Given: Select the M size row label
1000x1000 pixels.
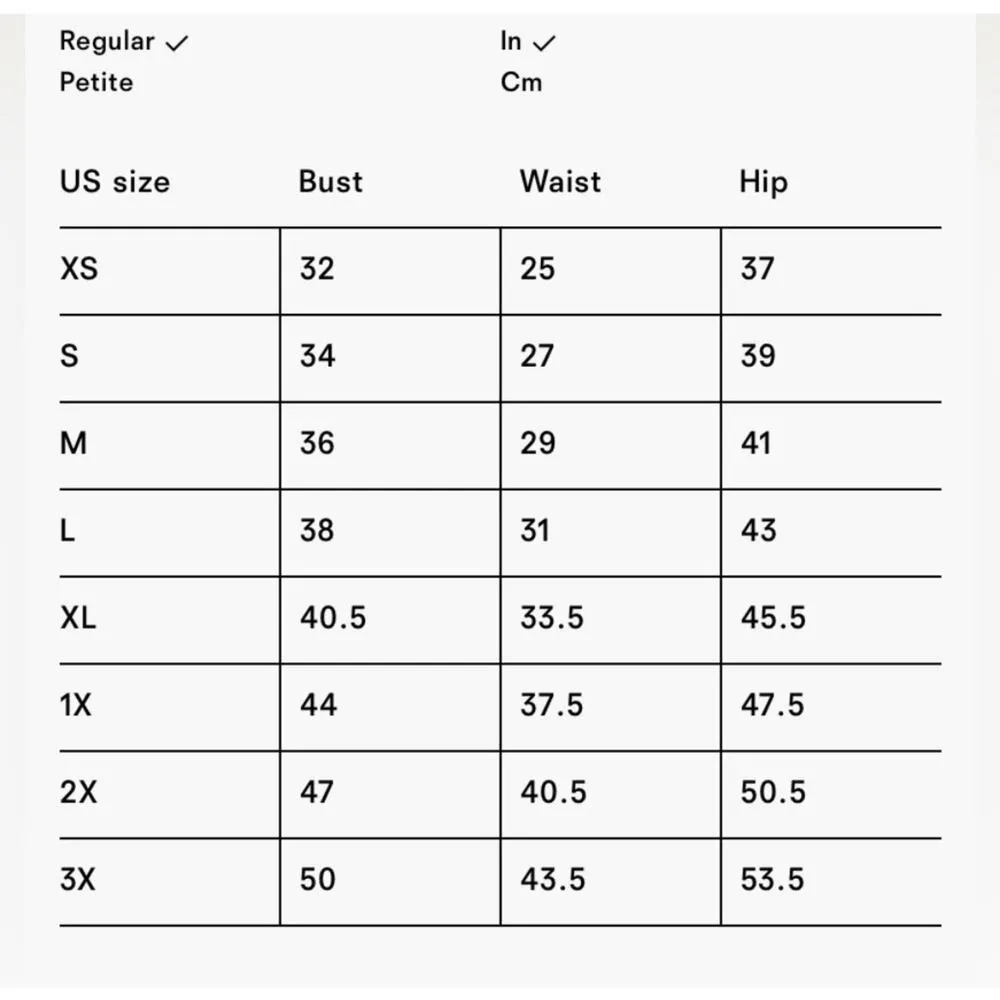Looking at the screenshot, I should [74, 443].
